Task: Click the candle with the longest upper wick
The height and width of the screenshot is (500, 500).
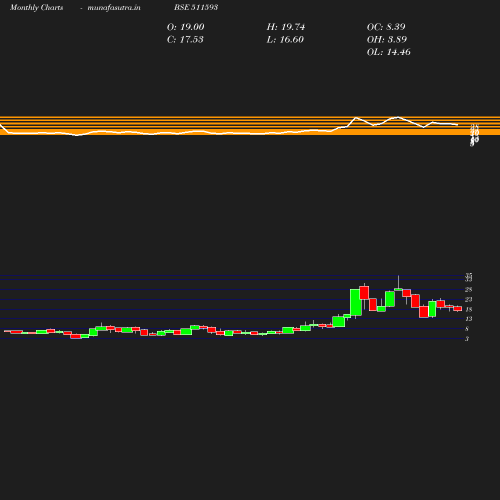Action: pos(398,289)
